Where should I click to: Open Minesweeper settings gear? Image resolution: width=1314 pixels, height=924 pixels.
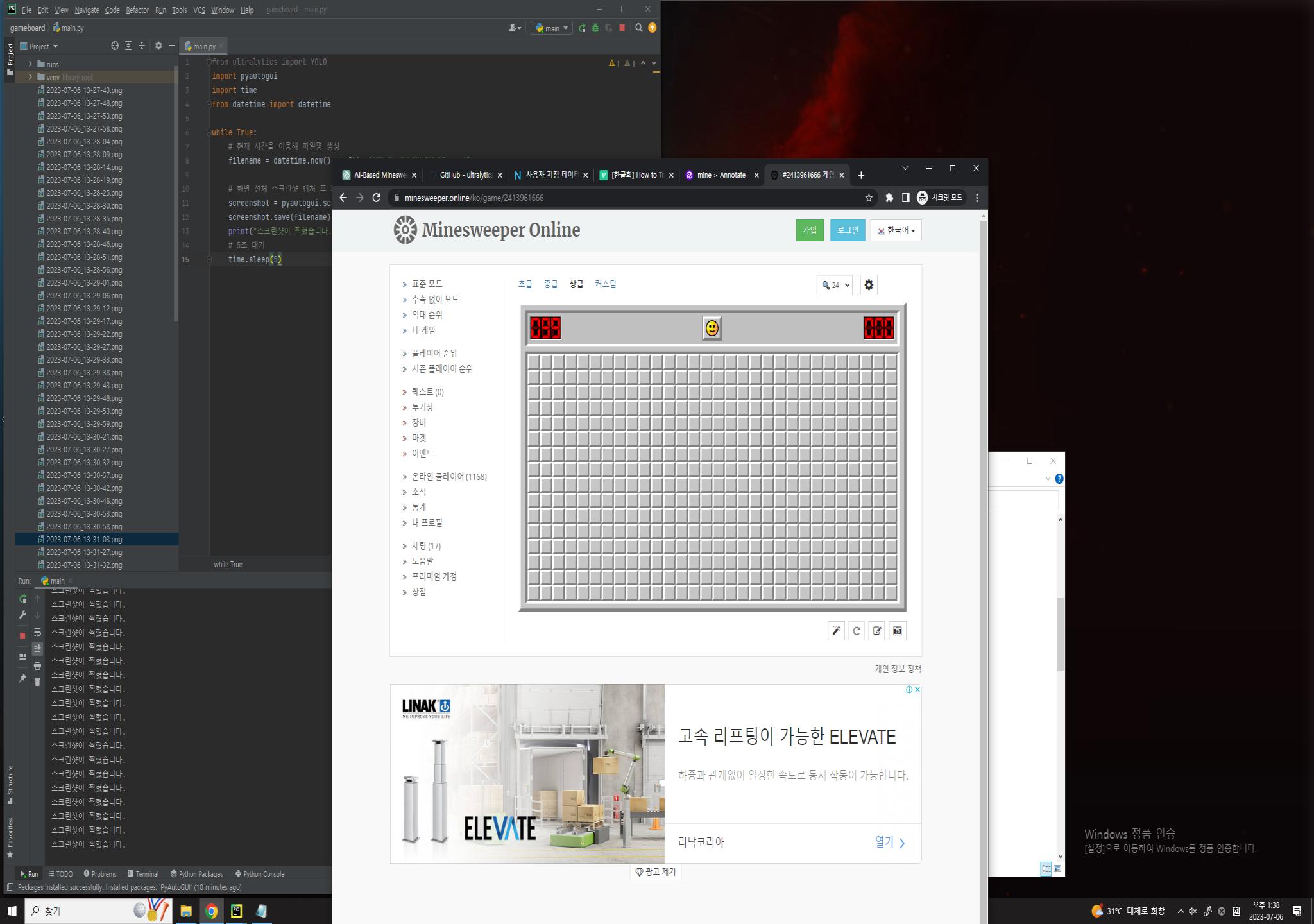click(869, 285)
